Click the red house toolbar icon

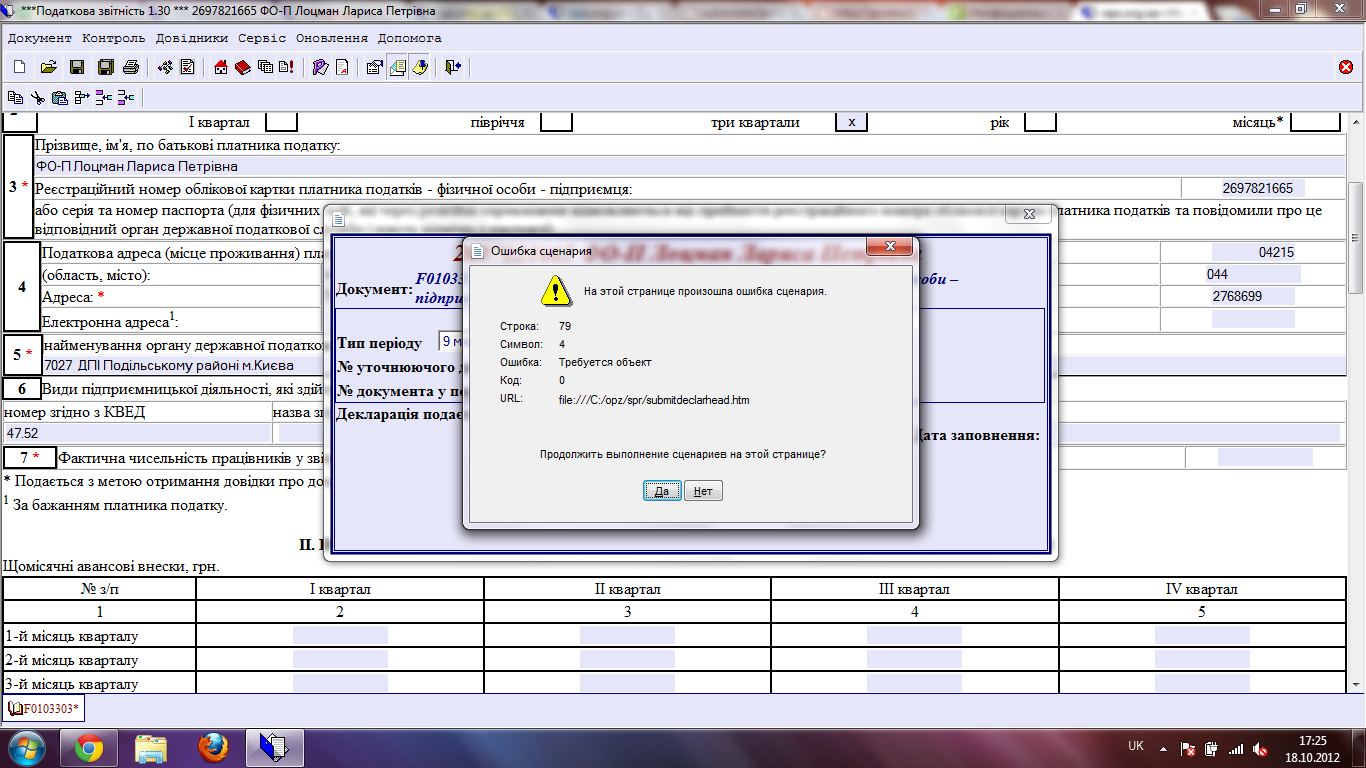[221, 67]
